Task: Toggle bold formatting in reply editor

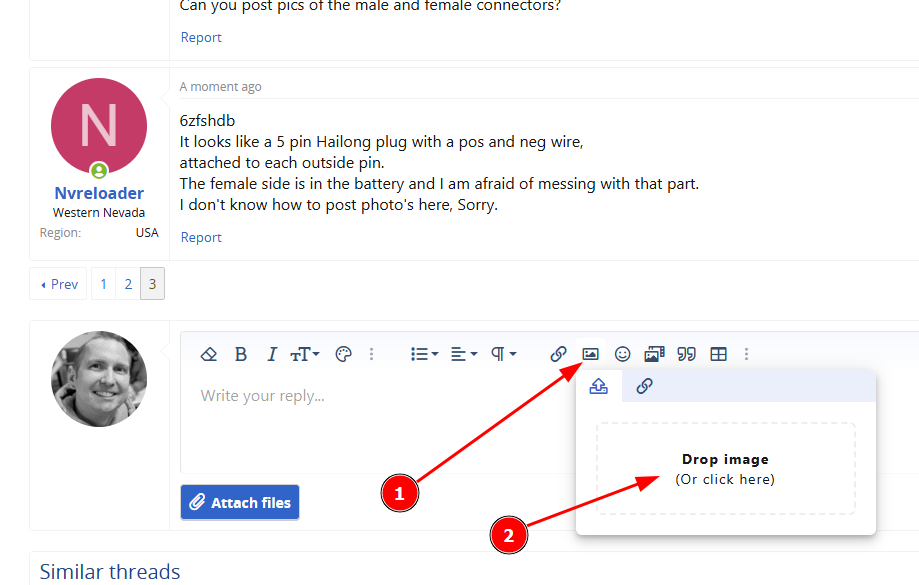Action: tap(241, 354)
